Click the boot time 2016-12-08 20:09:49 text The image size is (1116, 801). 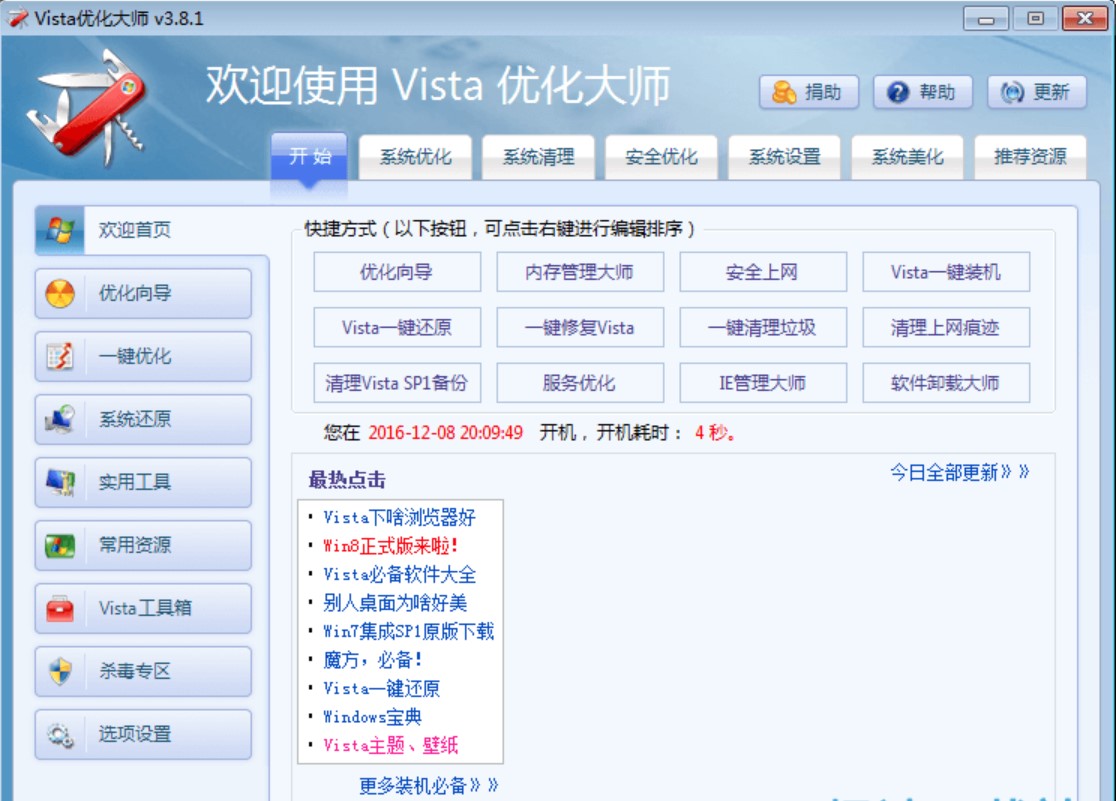(446, 432)
